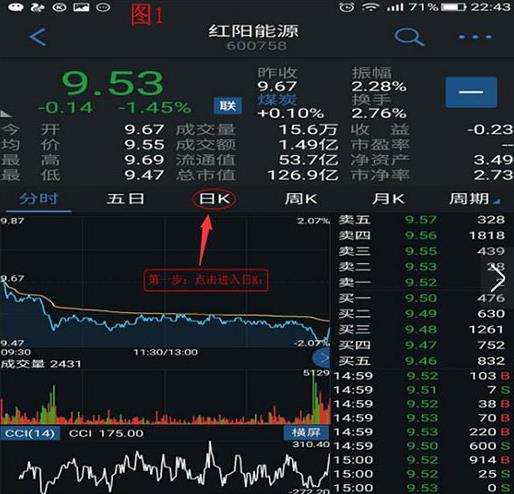Open the stock search magnifier
This screenshot has height=494, width=514.
(x=409, y=37)
